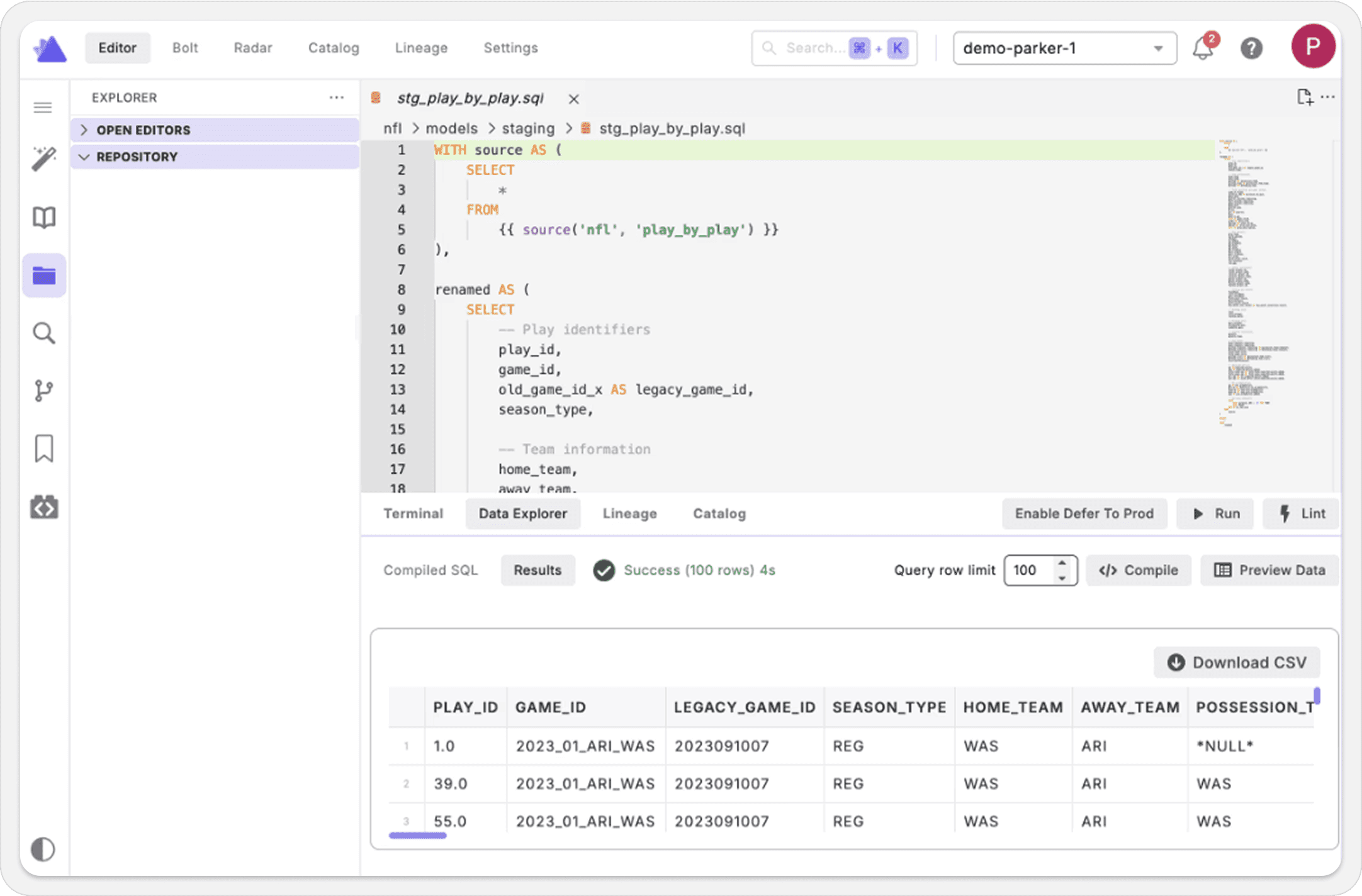The image size is (1362, 896).
Task: Select the Data Explorer panel tab
Action: click(523, 513)
